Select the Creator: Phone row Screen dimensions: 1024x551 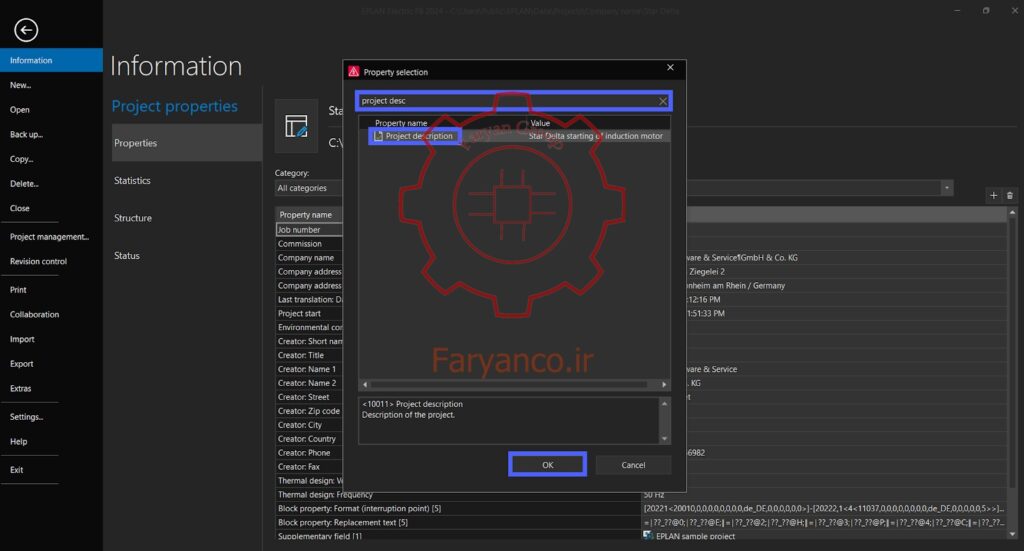coord(309,452)
